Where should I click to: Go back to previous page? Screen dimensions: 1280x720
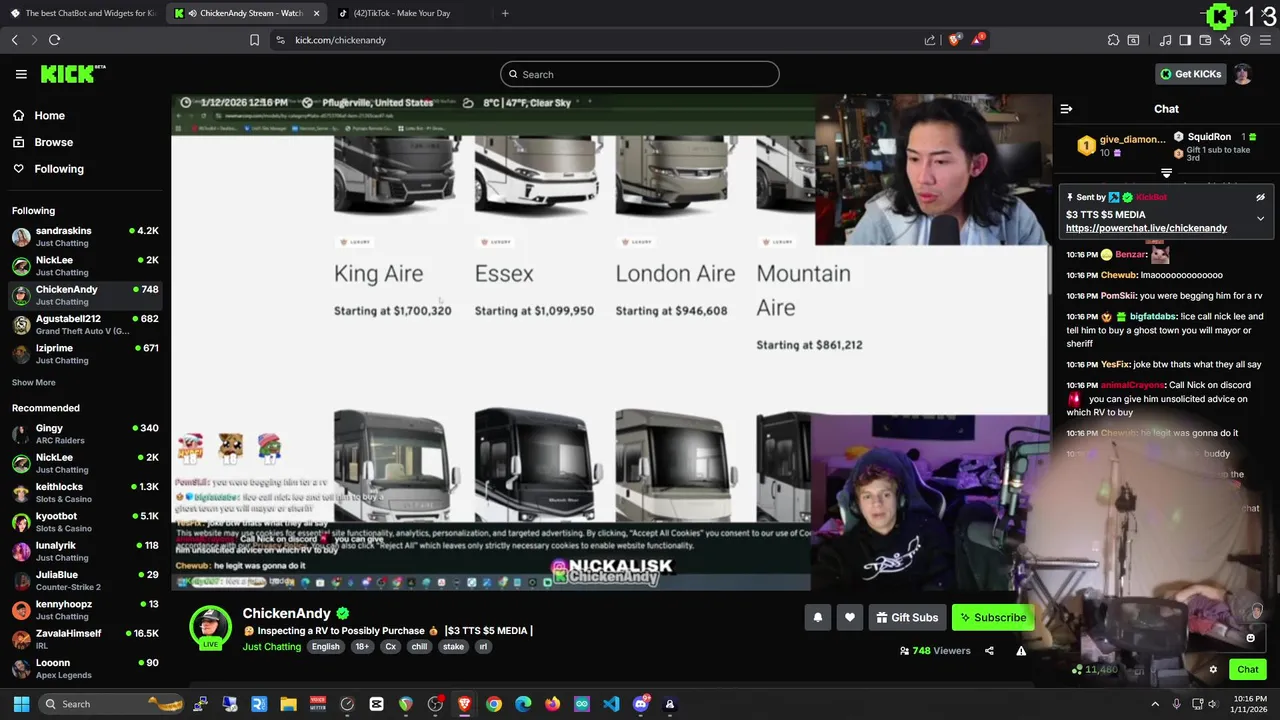click(15, 40)
